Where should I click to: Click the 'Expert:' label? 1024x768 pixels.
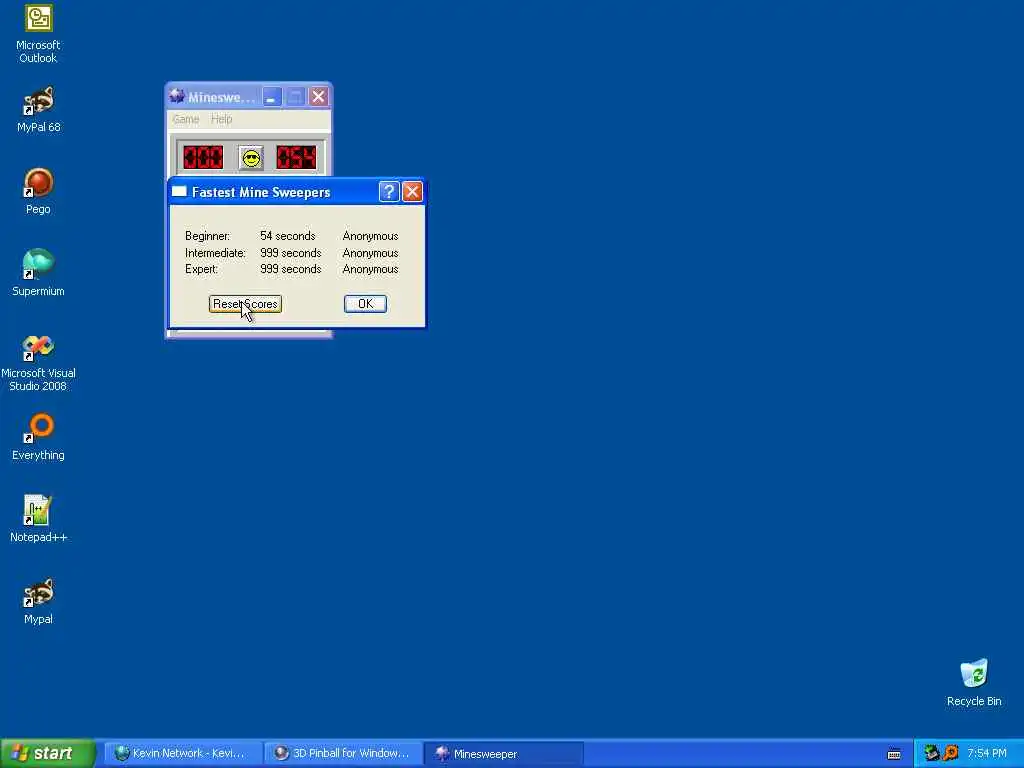coord(201,269)
